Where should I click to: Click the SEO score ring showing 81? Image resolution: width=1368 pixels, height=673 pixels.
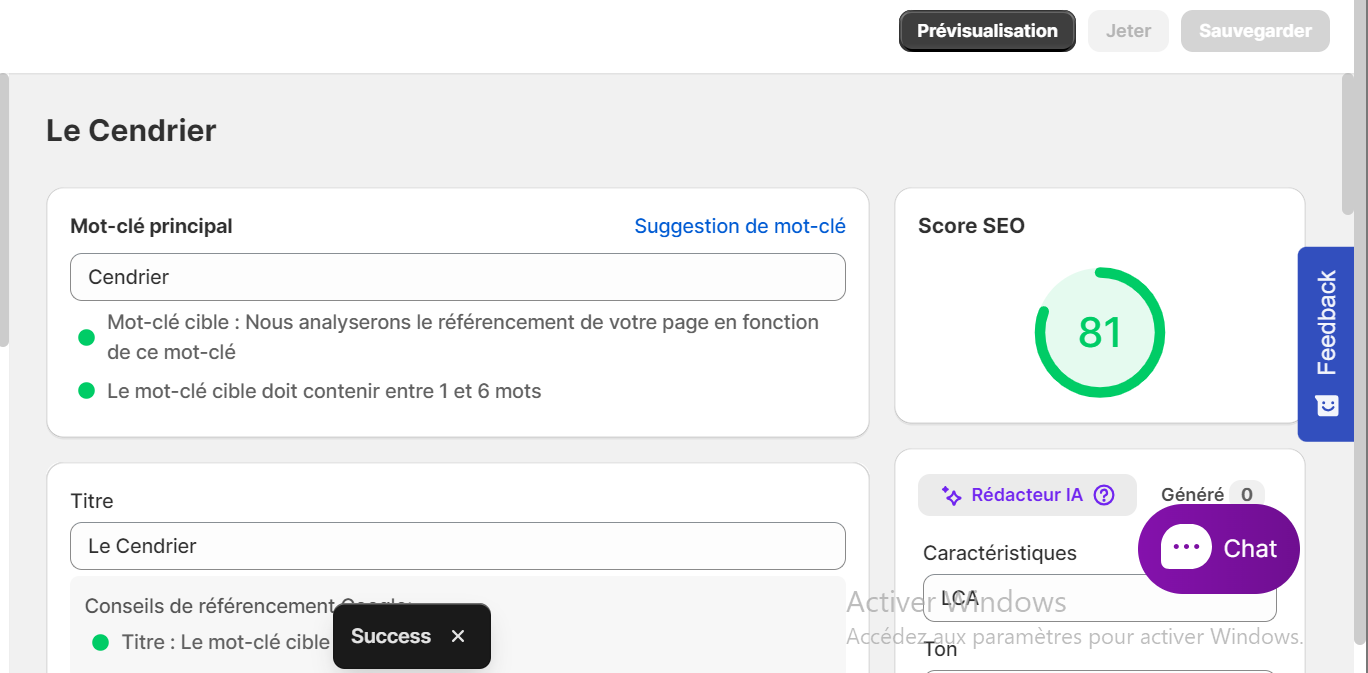[x=1100, y=332]
